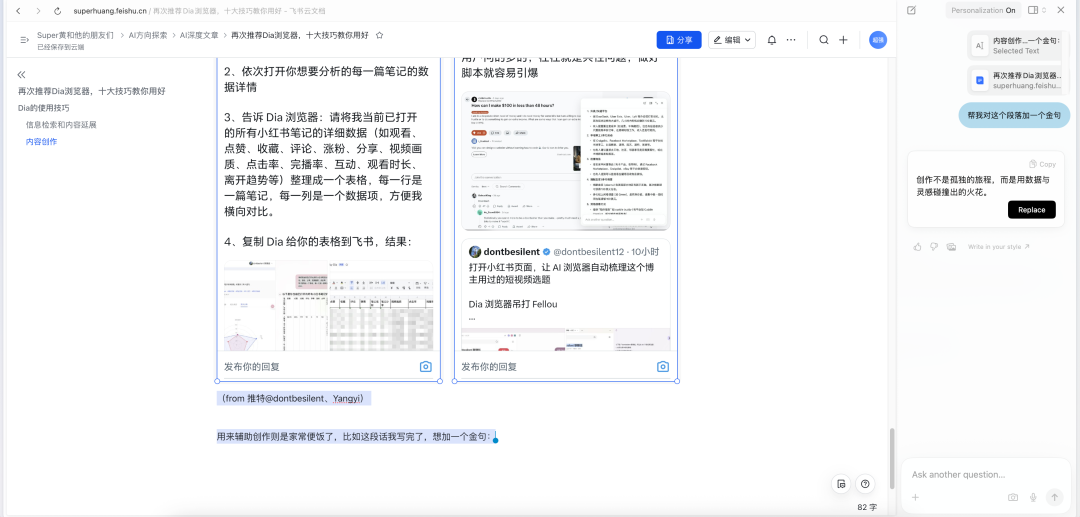
Task: Create a new document with the plus icon
Action: click(x=843, y=40)
